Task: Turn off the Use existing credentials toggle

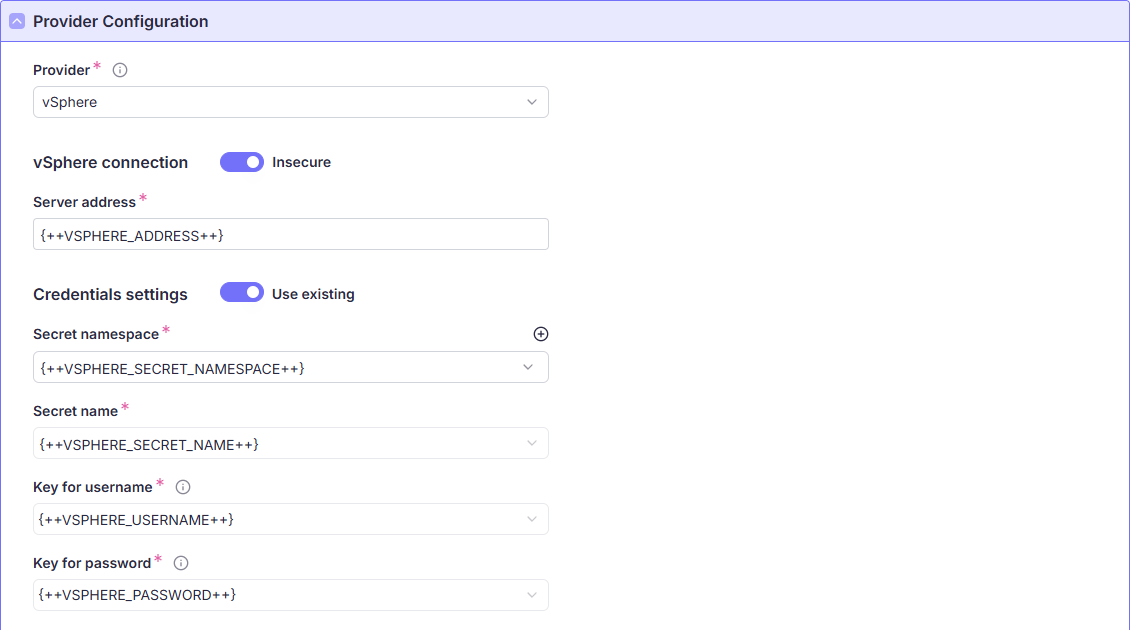Action: (242, 294)
